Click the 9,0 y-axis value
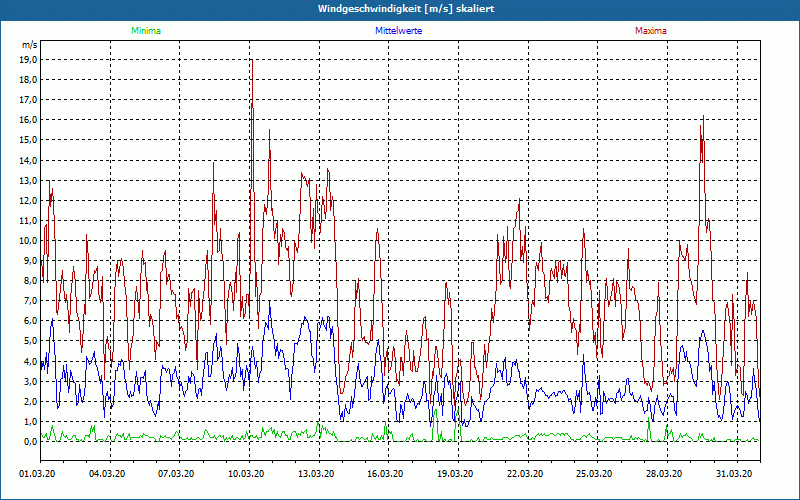Screen dimensions: 800x500 click(31, 261)
